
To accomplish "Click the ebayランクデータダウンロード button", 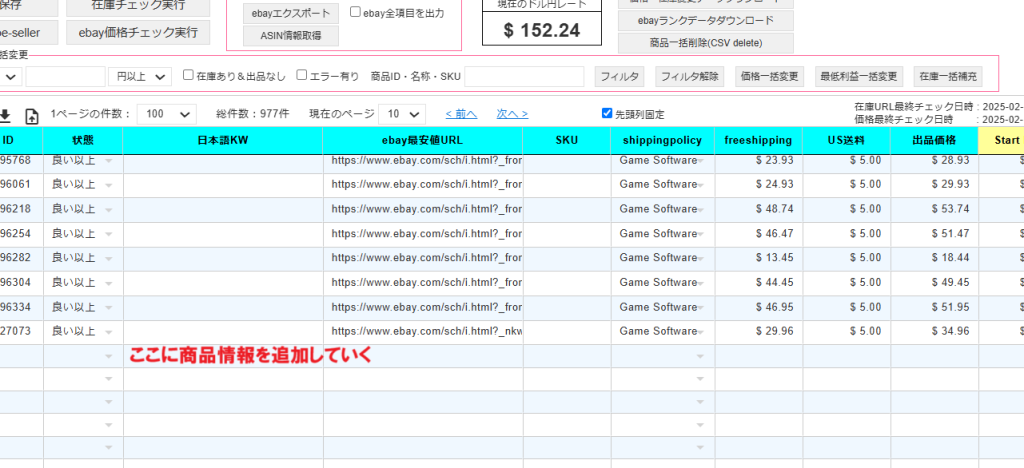I will point(705,21).
